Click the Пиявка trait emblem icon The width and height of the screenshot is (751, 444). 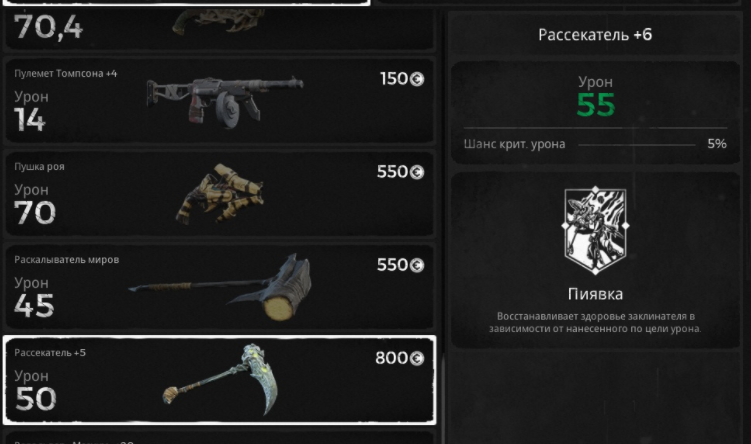[595, 230]
